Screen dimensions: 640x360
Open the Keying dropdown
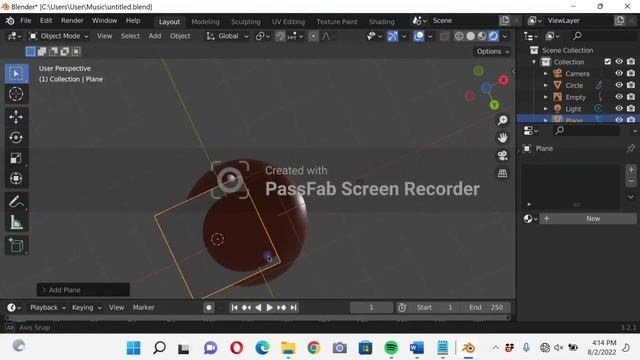(x=87, y=307)
